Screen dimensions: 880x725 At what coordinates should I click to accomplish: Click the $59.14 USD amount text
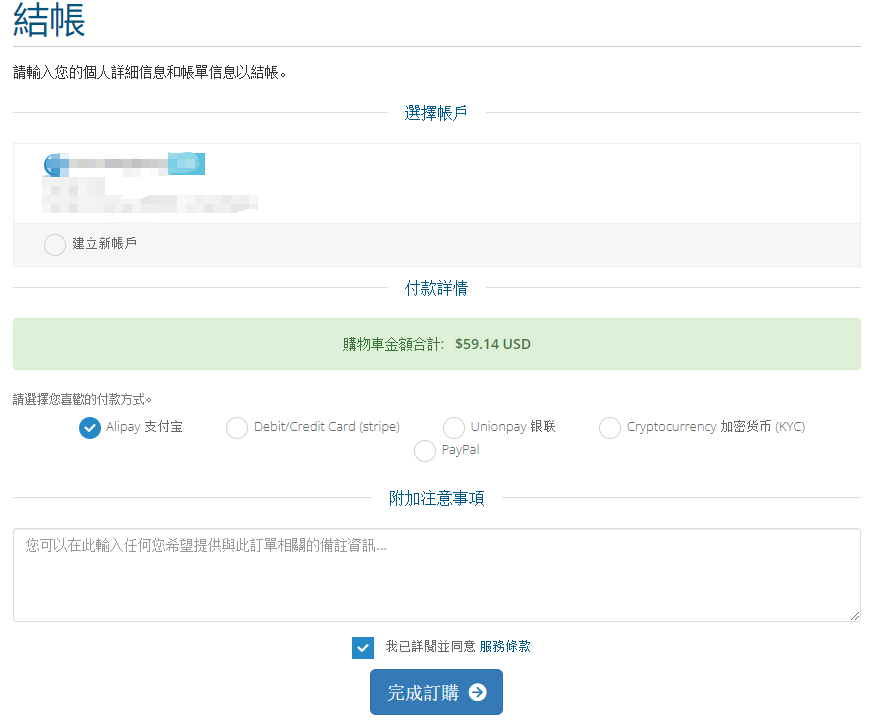[x=492, y=344]
